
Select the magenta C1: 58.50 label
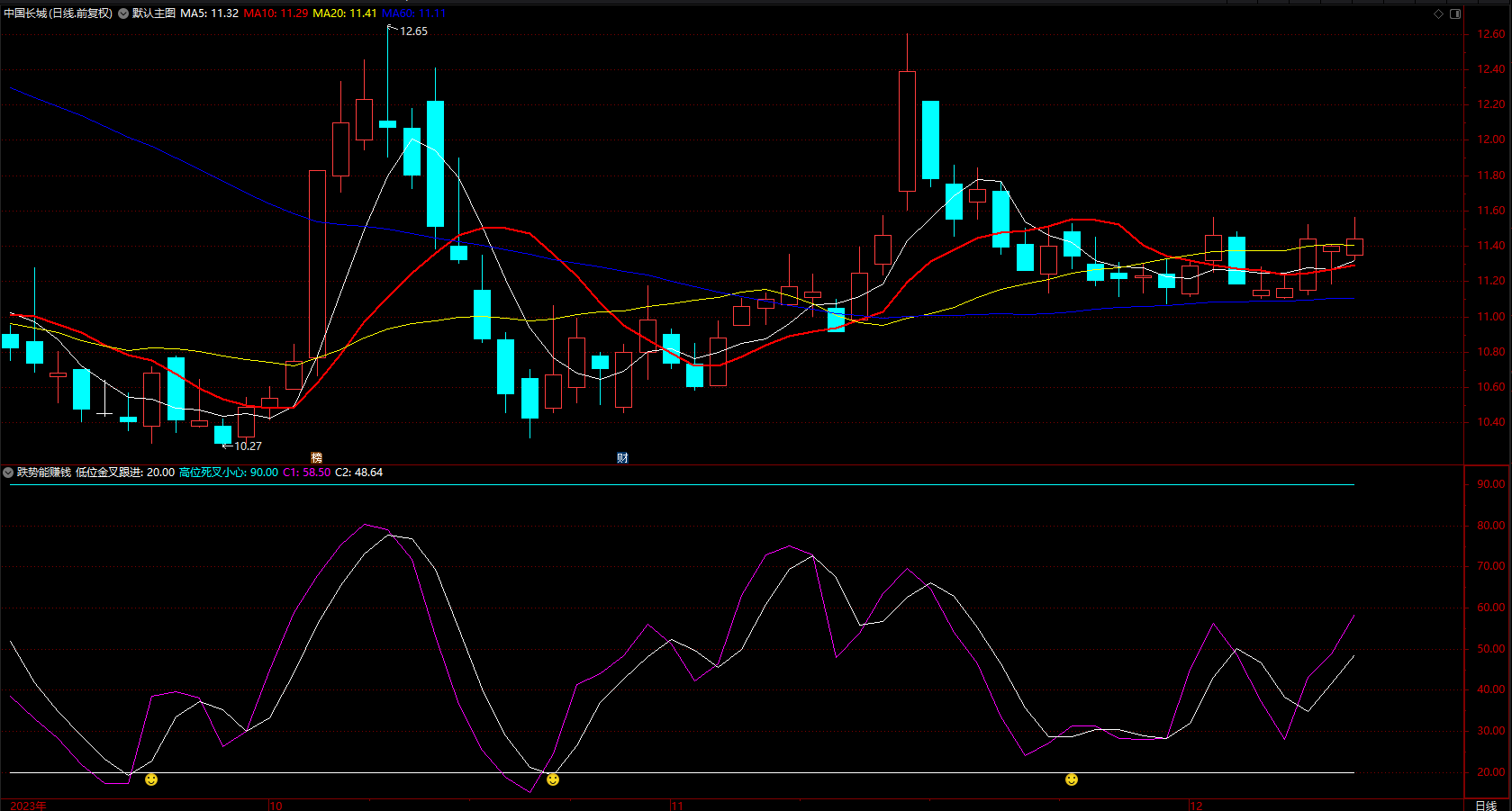click(306, 473)
